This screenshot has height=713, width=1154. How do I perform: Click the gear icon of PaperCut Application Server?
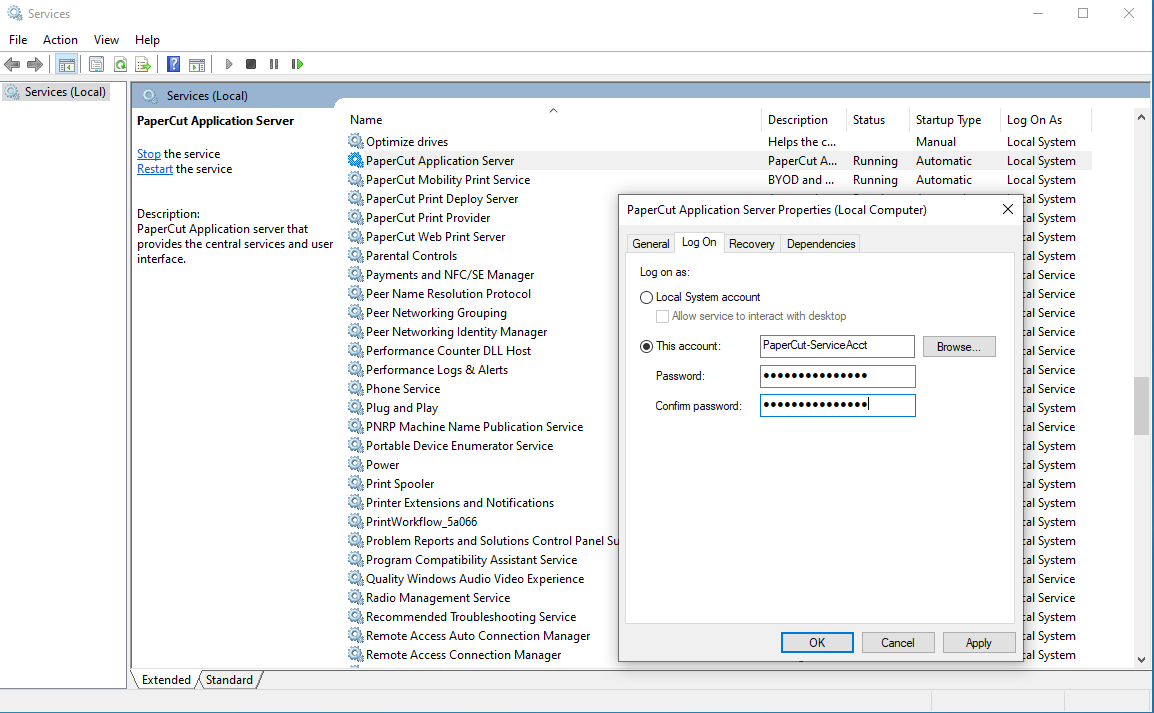click(x=356, y=160)
